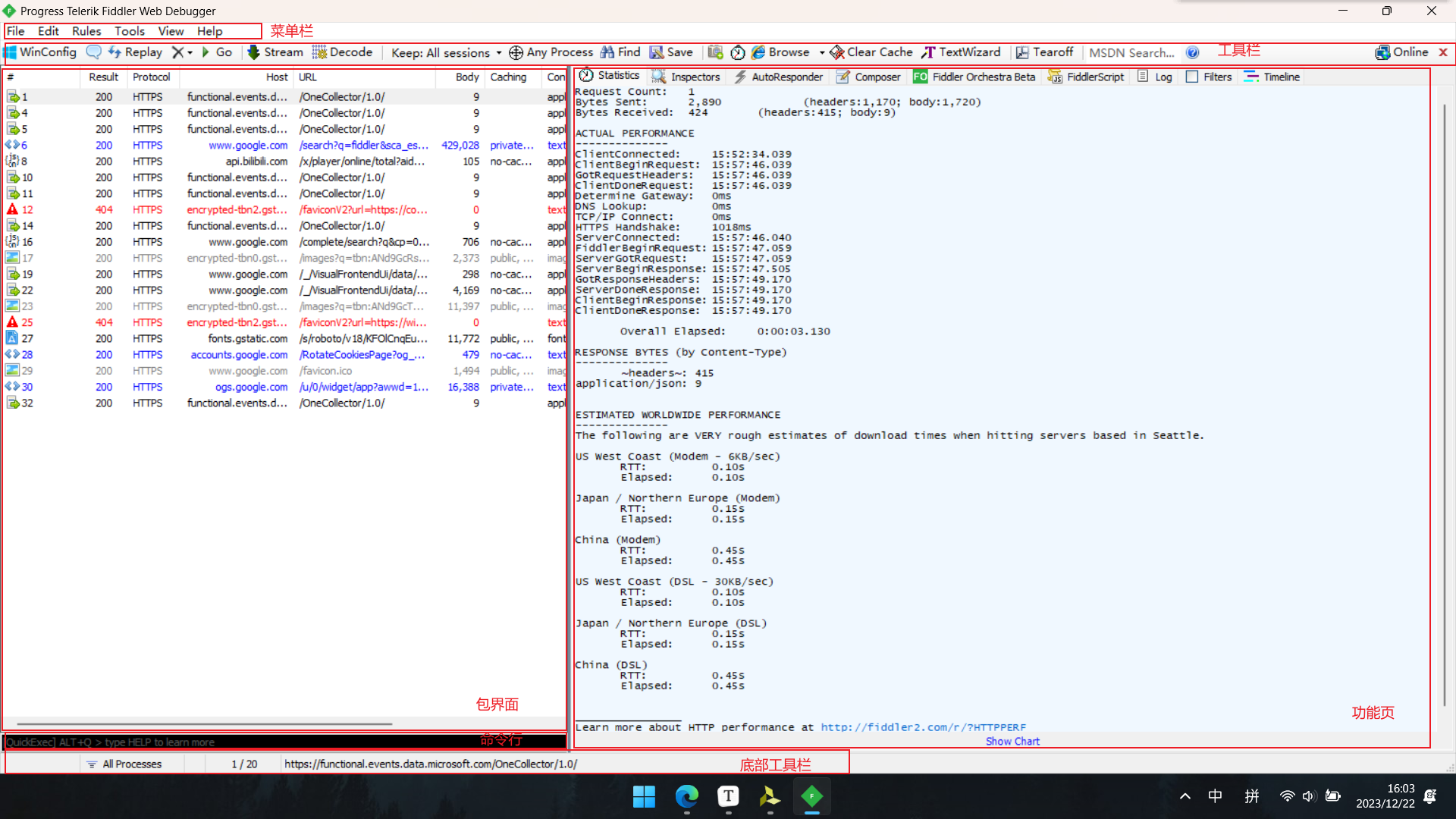Open the Timeline tab
Image resolution: width=1456 pixels, height=819 pixels.
click(1272, 77)
